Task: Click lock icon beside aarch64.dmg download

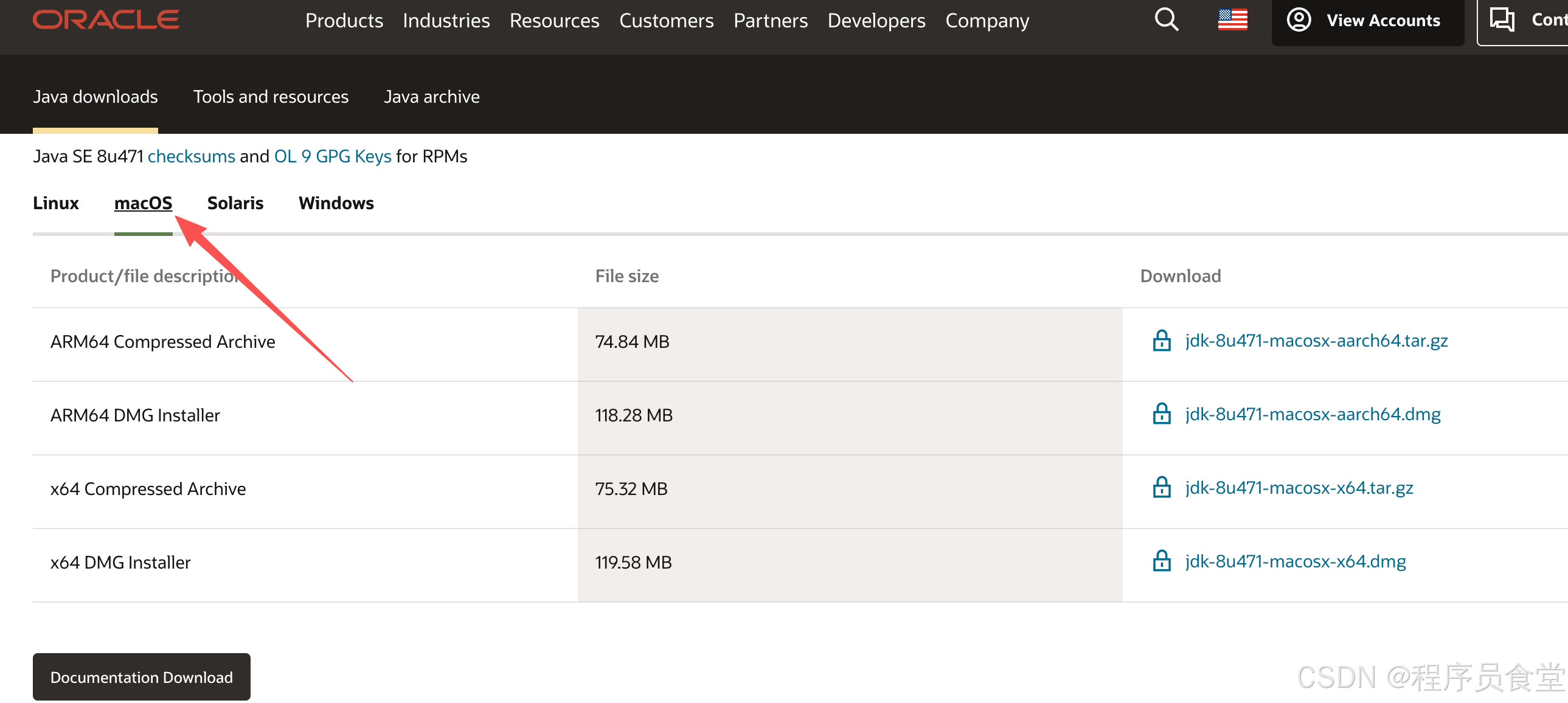Action: 1160,415
